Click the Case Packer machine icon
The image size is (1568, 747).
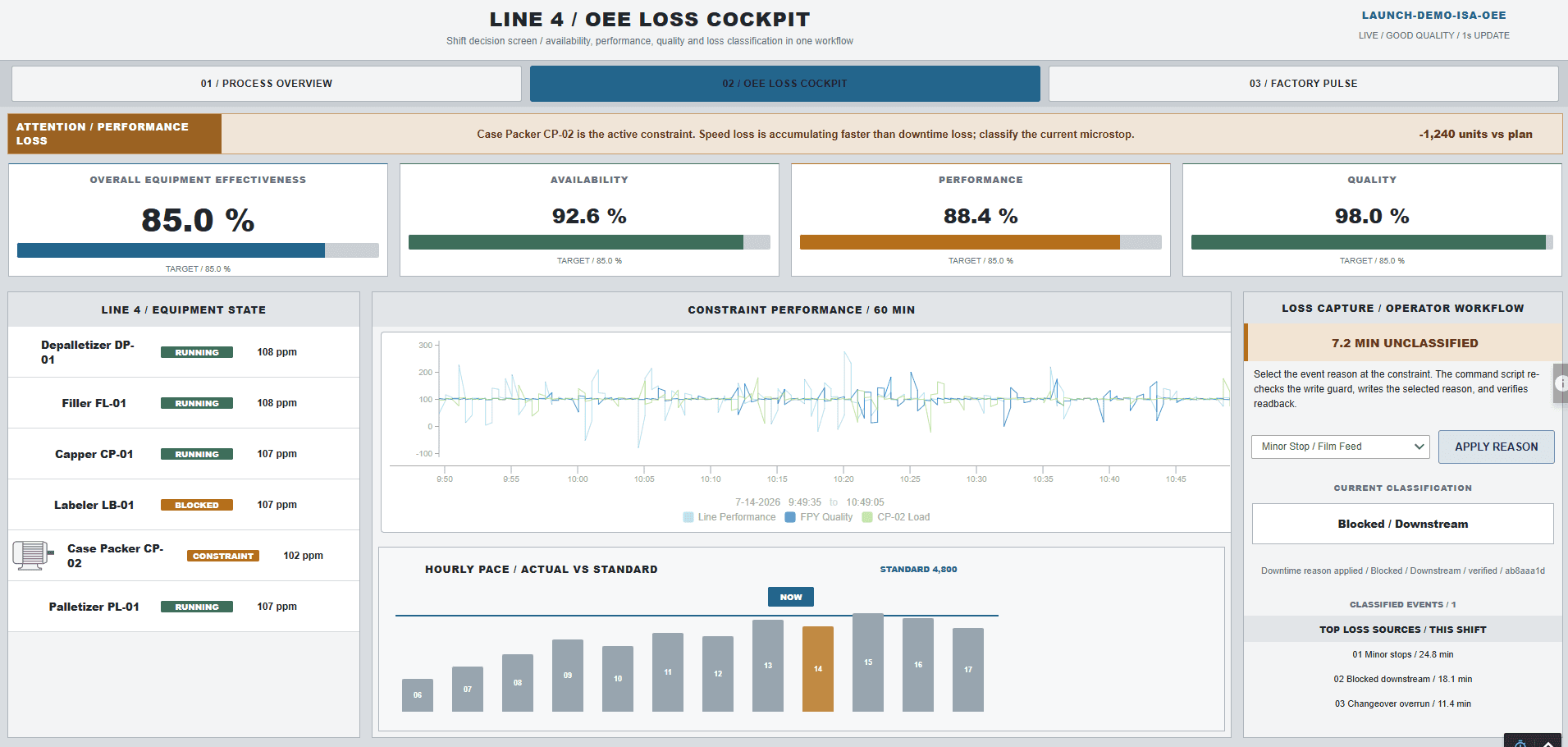pos(33,556)
